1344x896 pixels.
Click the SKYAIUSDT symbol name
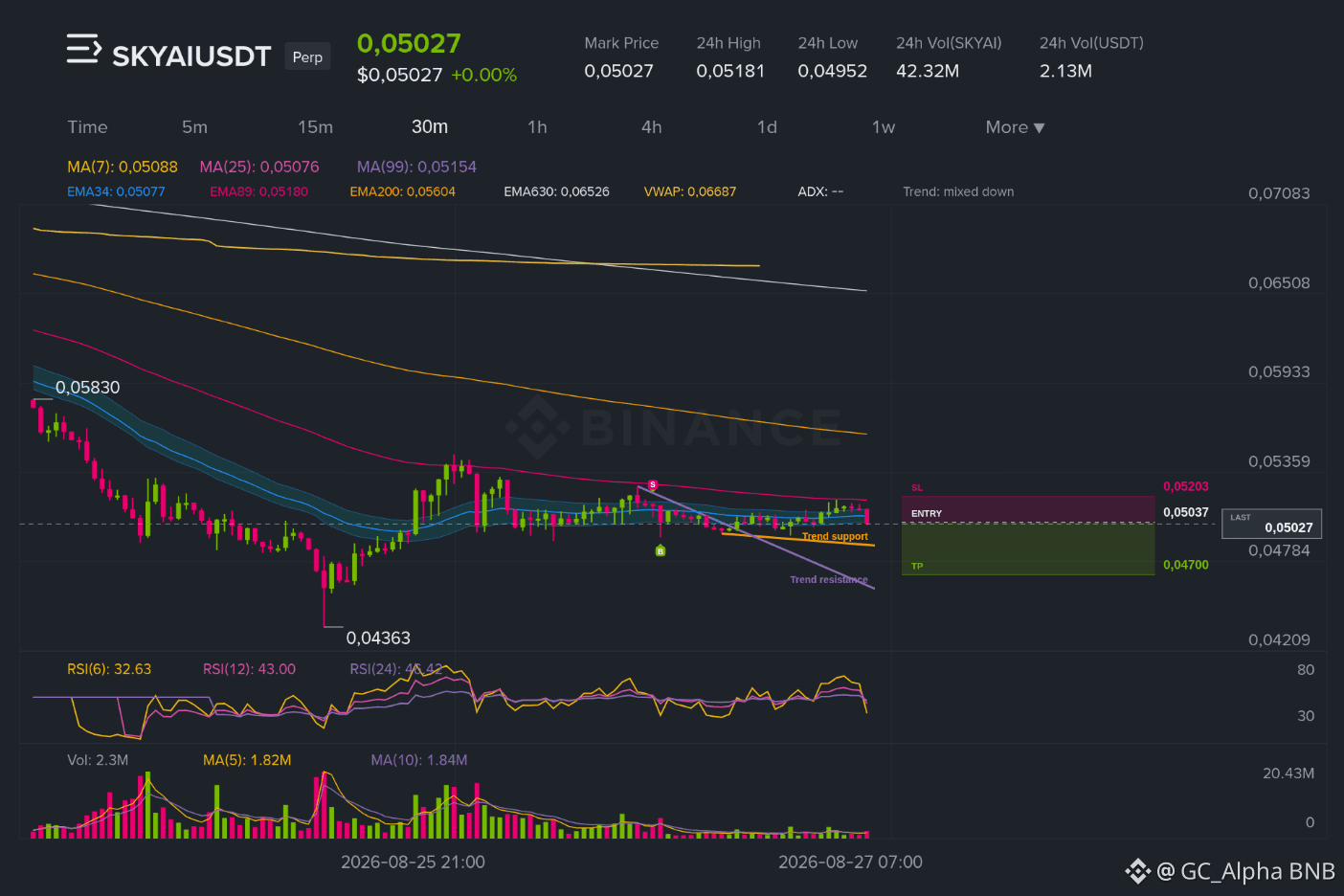191,56
